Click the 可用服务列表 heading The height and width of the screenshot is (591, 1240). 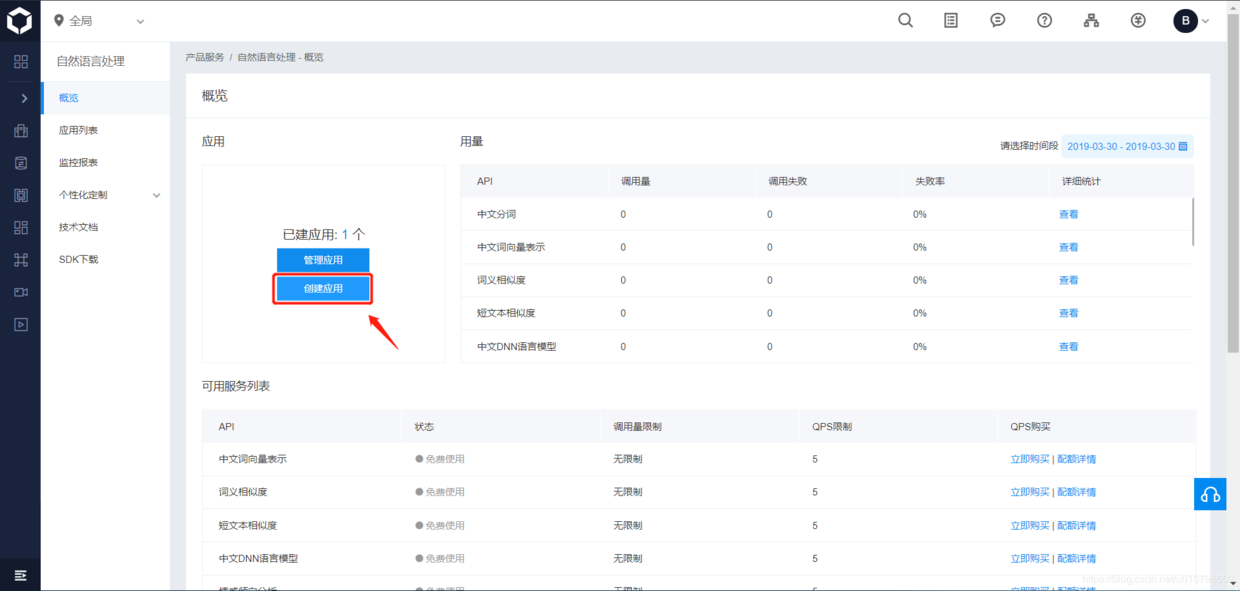point(236,386)
